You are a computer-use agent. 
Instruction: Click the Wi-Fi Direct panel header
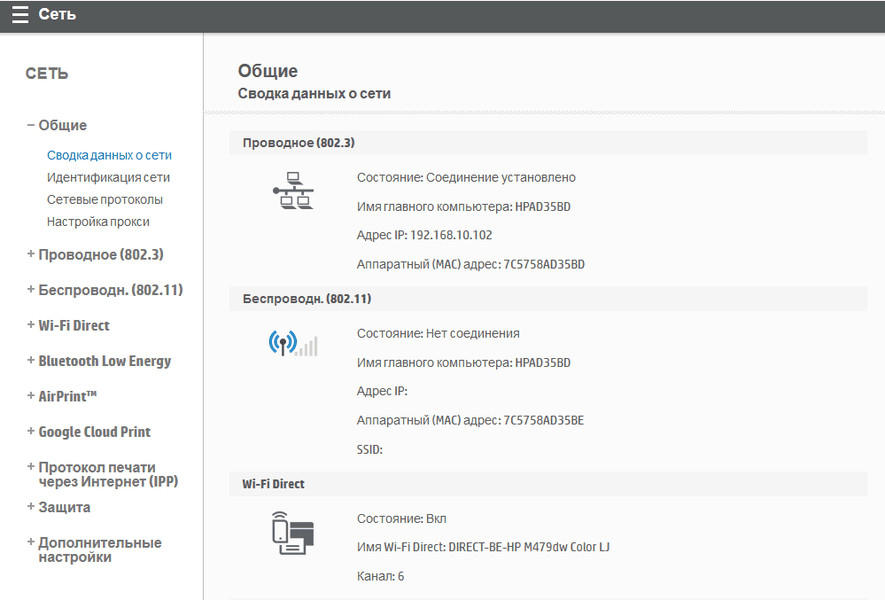pyautogui.click(x=548, y=484)
